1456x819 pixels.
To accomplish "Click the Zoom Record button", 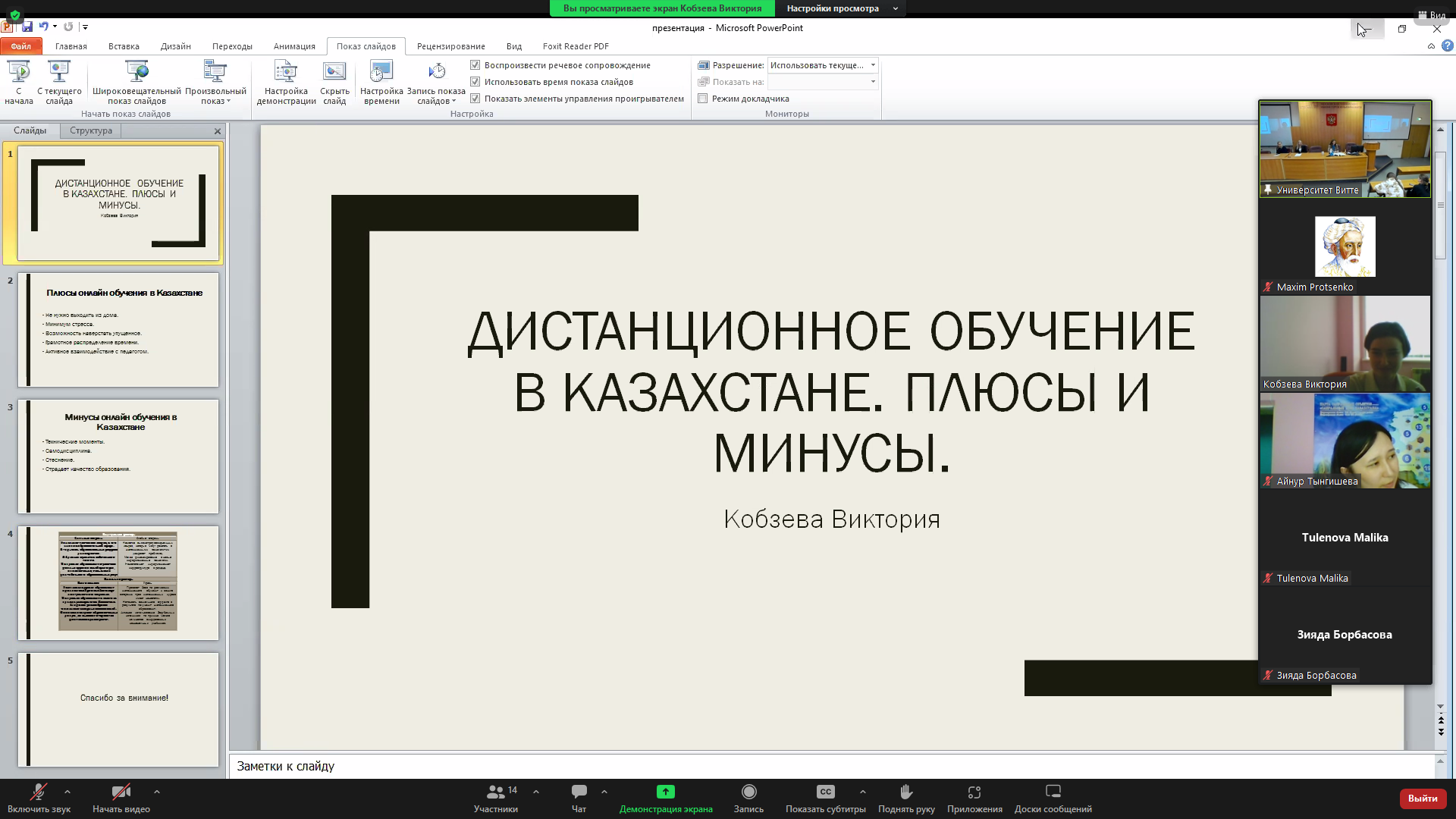I will click(748, 798).
